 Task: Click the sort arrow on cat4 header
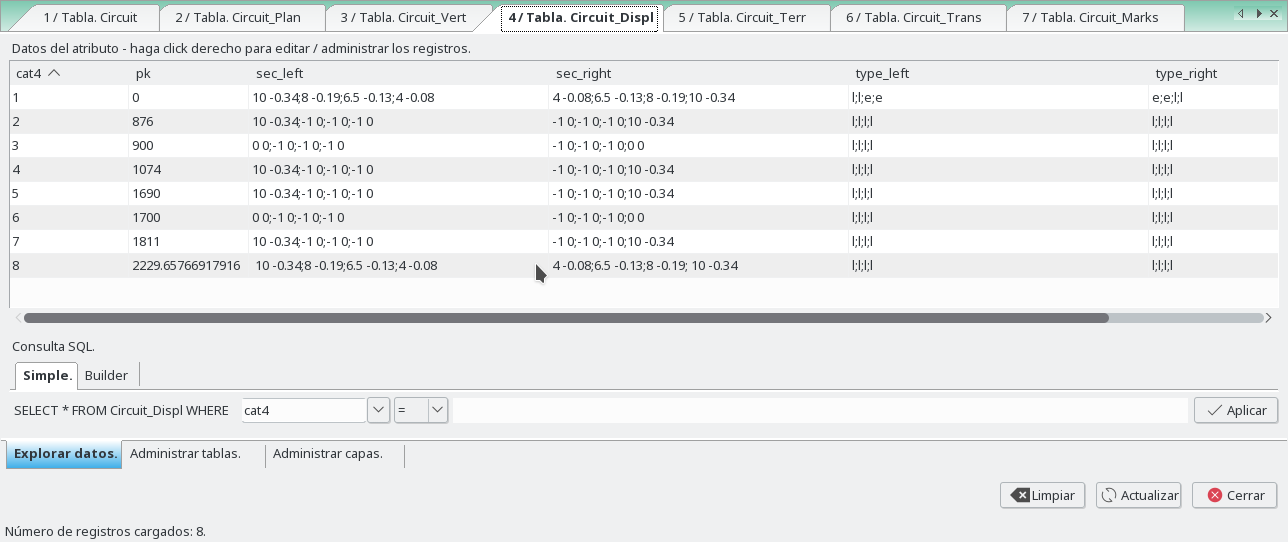pos(54,73)
